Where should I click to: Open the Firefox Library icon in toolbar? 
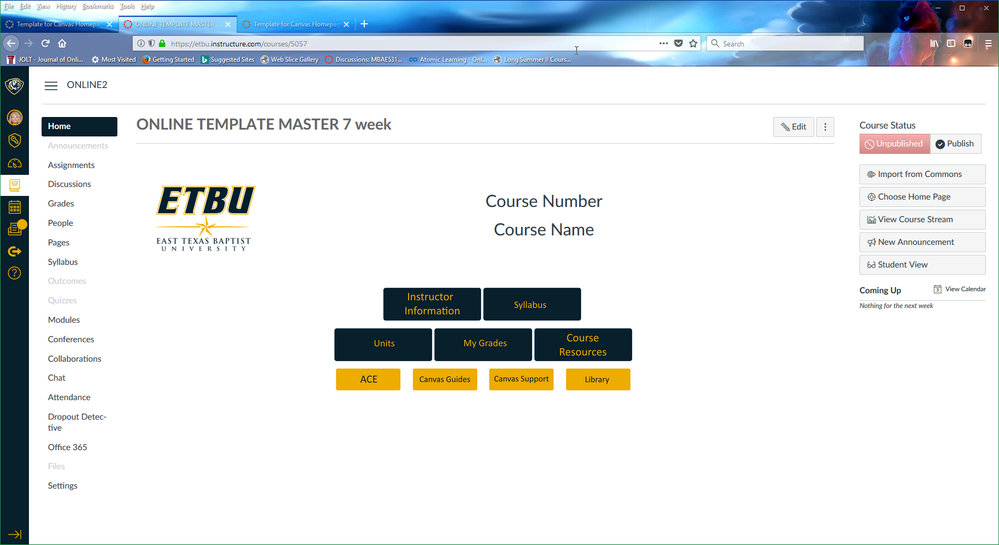pos(934,43)
